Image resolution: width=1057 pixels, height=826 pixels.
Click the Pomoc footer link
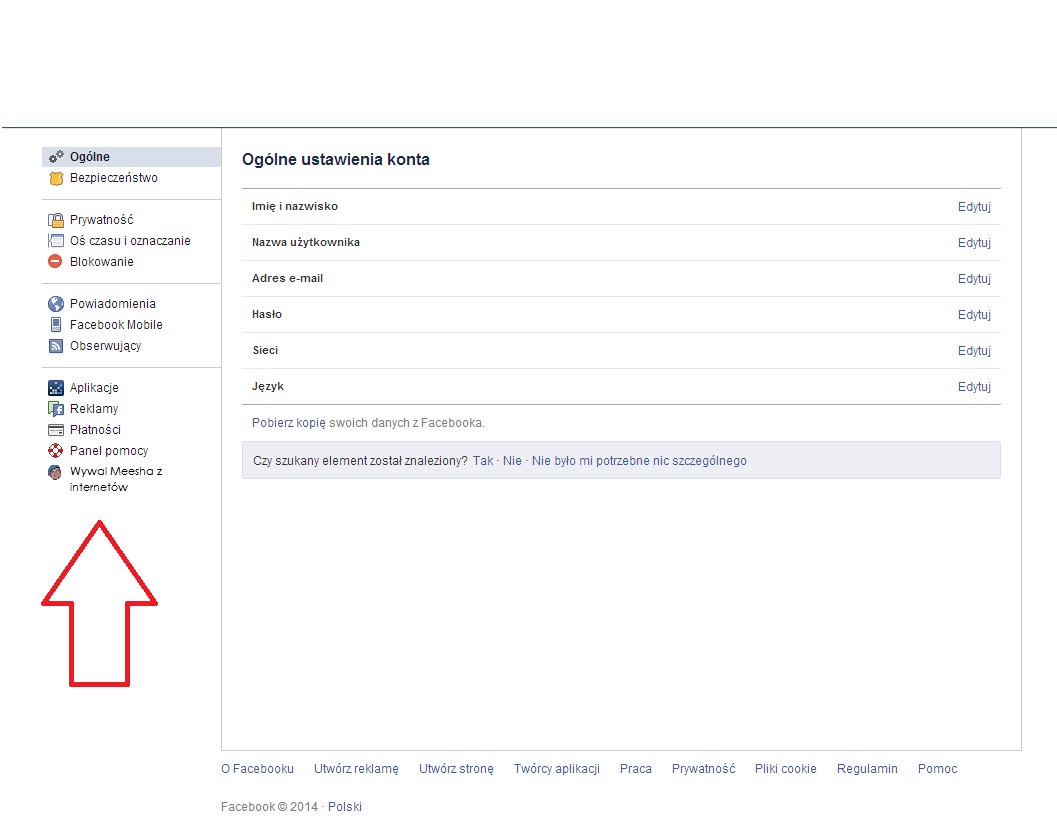[937, 769]
